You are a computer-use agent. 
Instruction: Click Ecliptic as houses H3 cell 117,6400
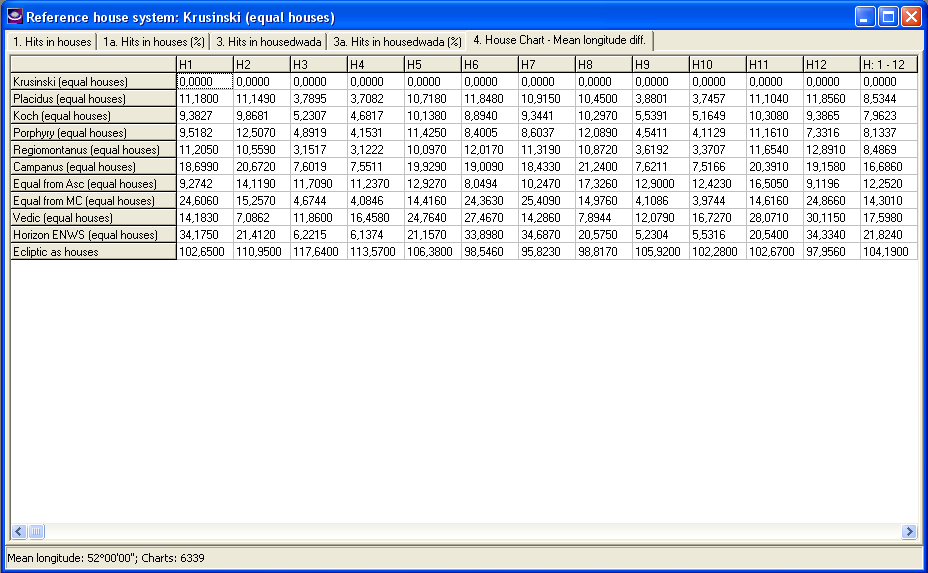click(318, 252)
